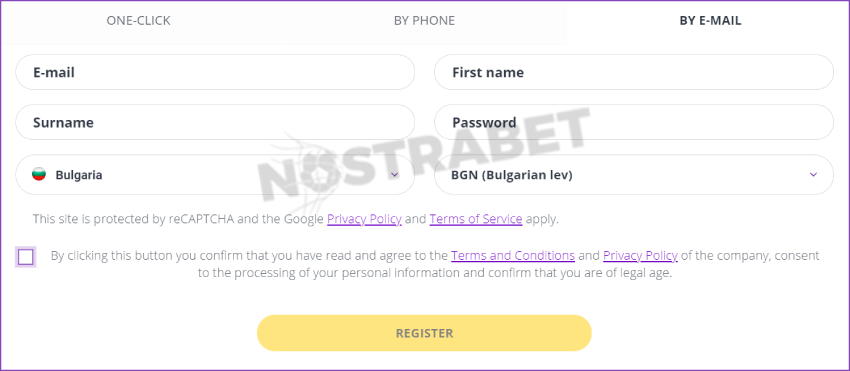Select the BY E-MAIL tab
The image size is (850, 371).
click(x=710, y=21)
